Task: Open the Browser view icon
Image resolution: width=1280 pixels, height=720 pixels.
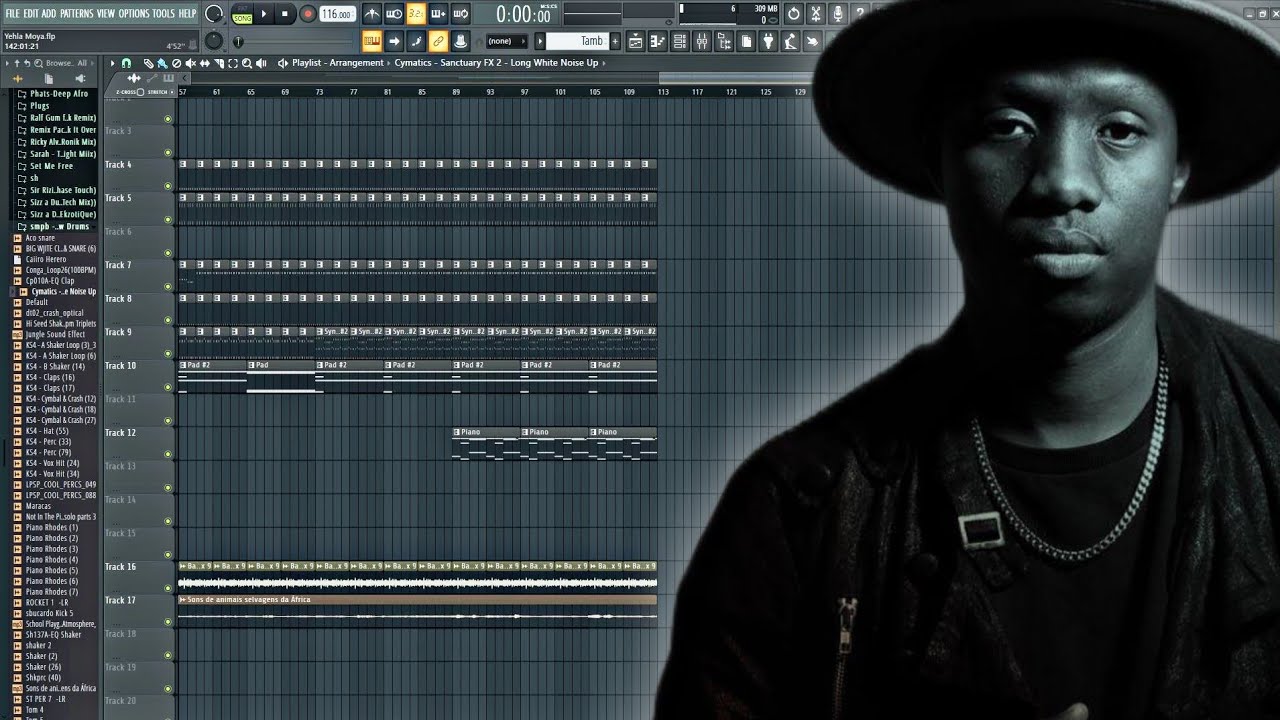Action: click(724, 41)
